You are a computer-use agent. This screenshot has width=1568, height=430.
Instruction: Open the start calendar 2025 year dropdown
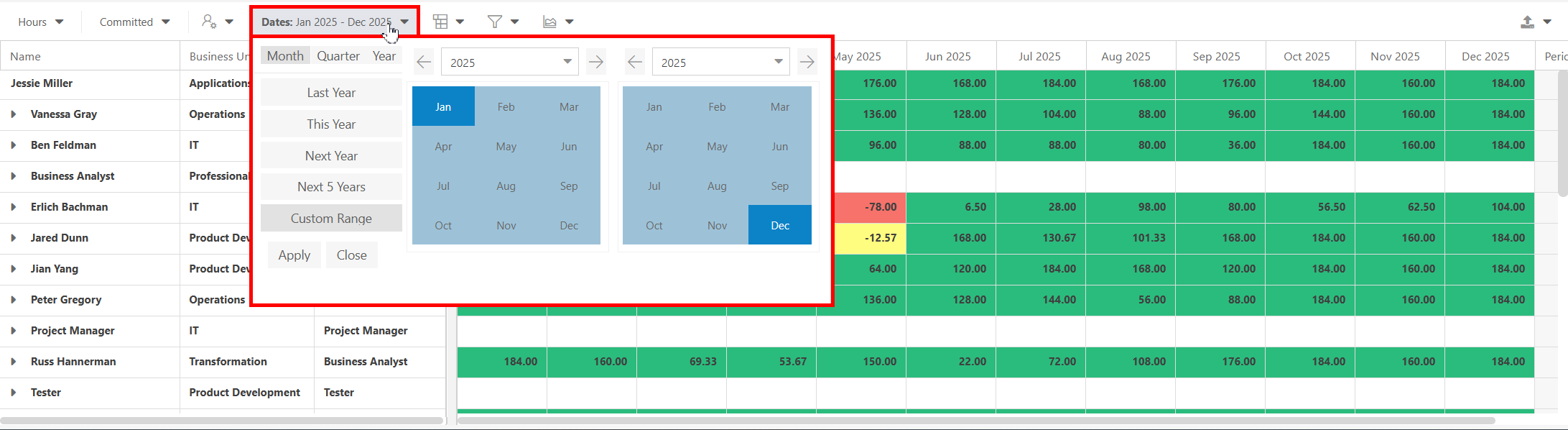click(509, 62)
